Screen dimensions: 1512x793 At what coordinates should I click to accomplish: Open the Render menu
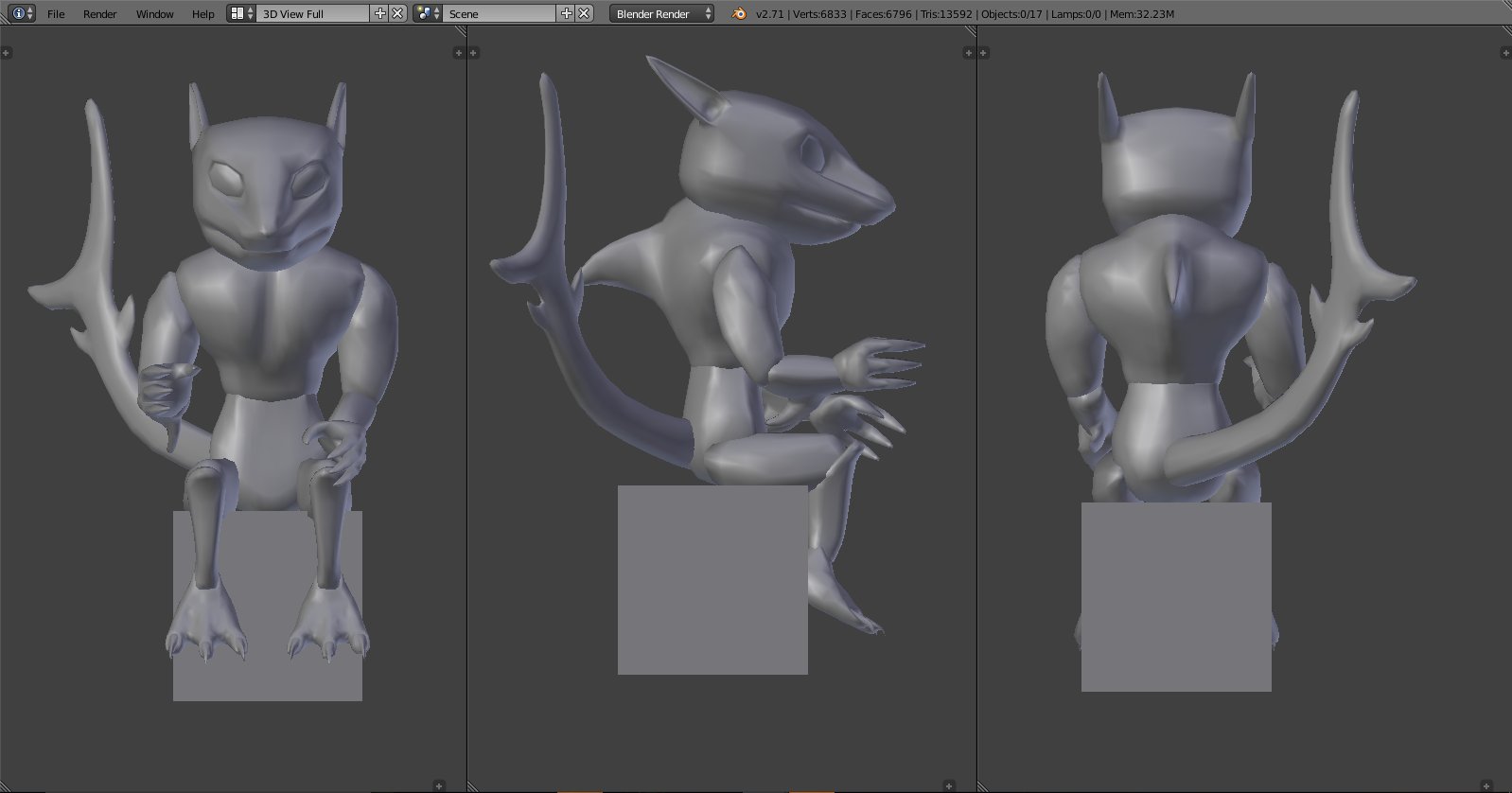(99, 14)
